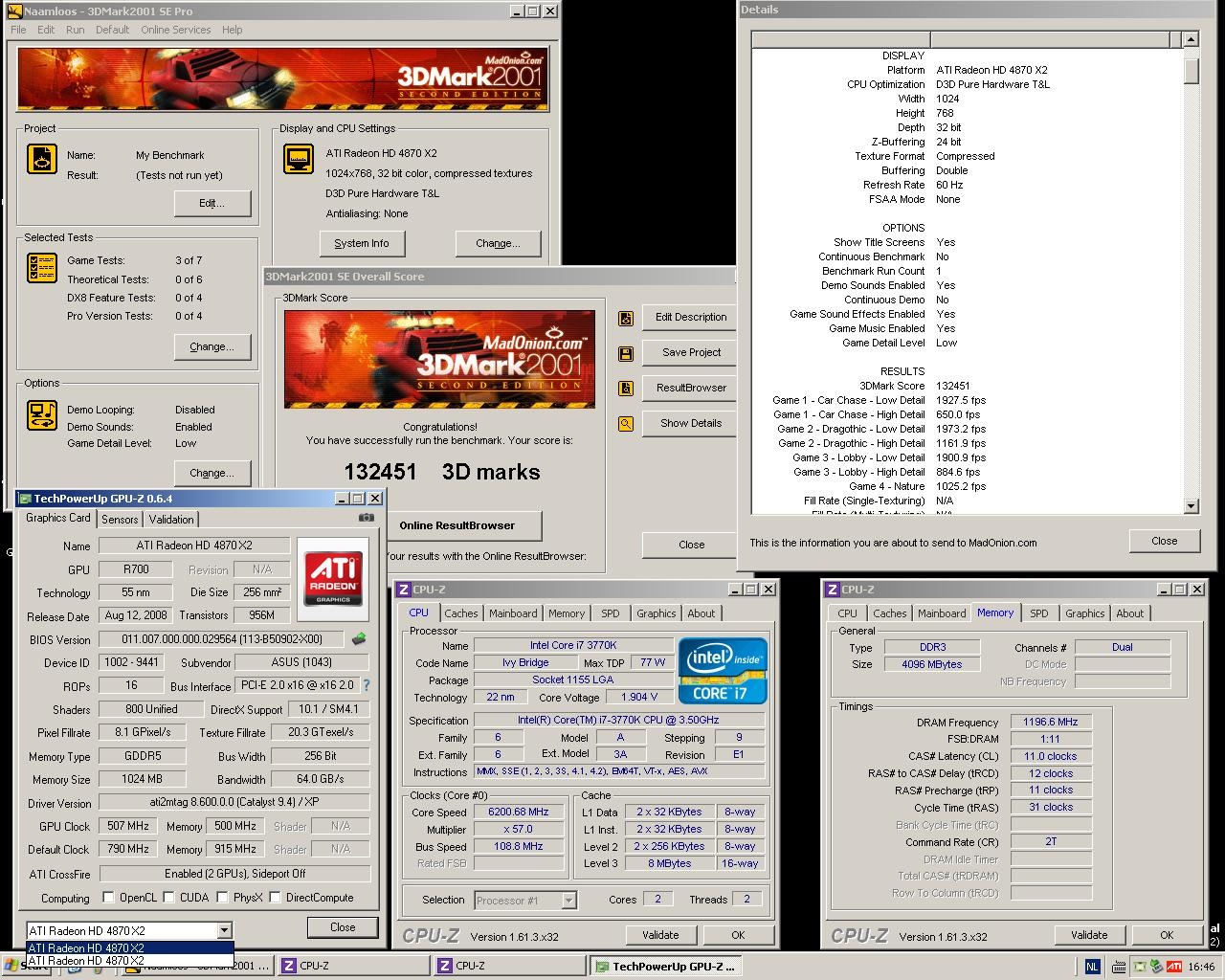
Task: Open the File menu in 3DMark2001
Action: tap(18, 30)
